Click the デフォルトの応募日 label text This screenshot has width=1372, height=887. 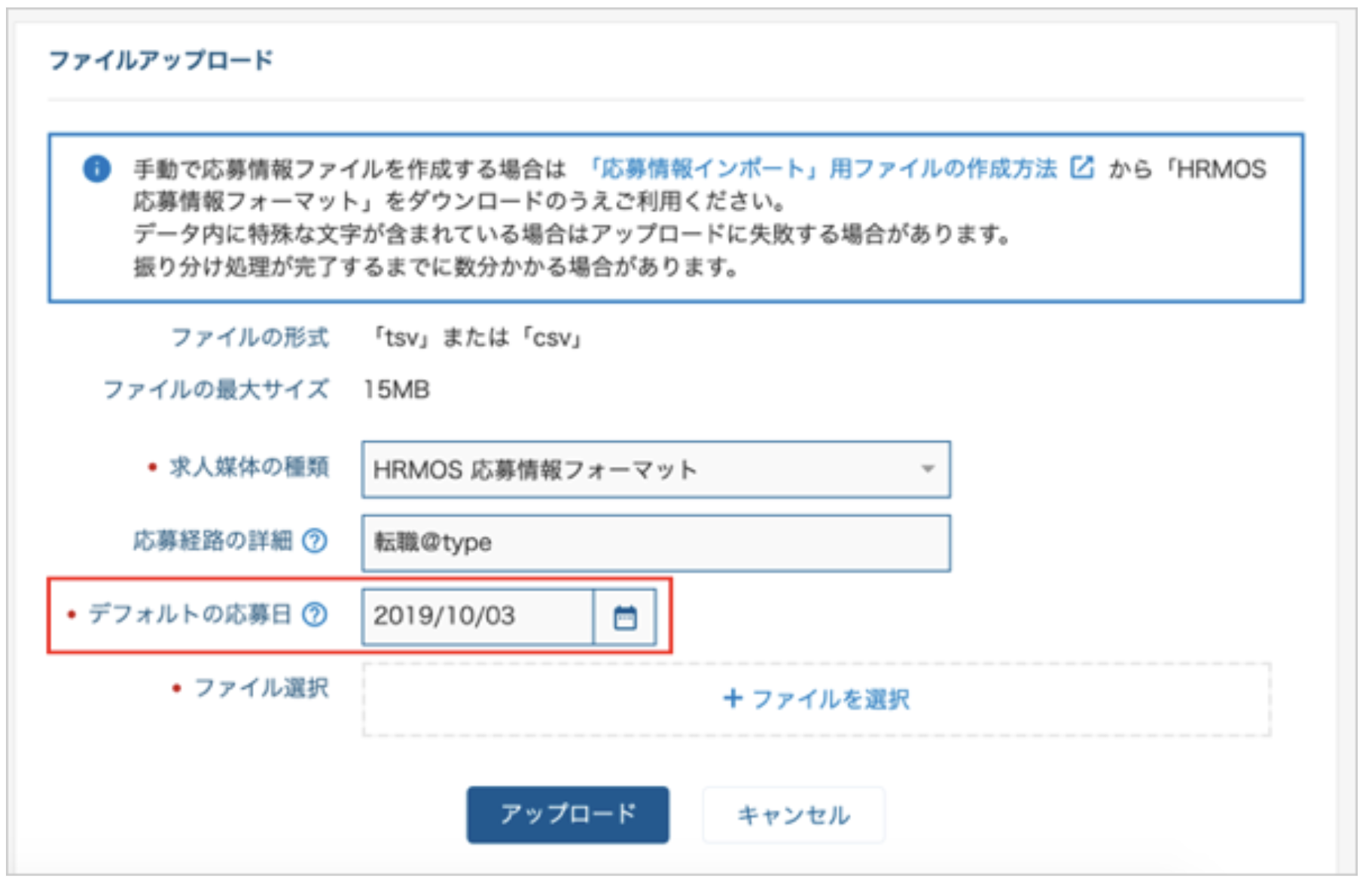click(190, 614)
